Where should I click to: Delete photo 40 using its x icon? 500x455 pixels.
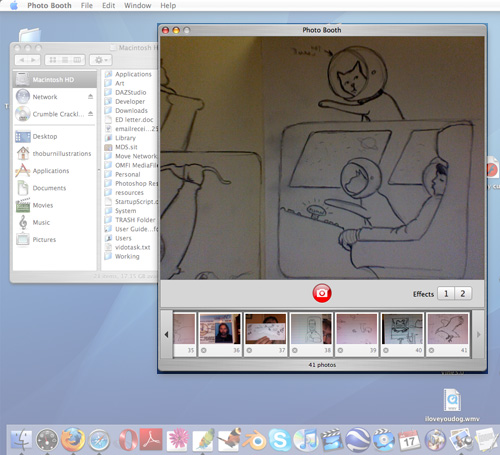[386, 350]
